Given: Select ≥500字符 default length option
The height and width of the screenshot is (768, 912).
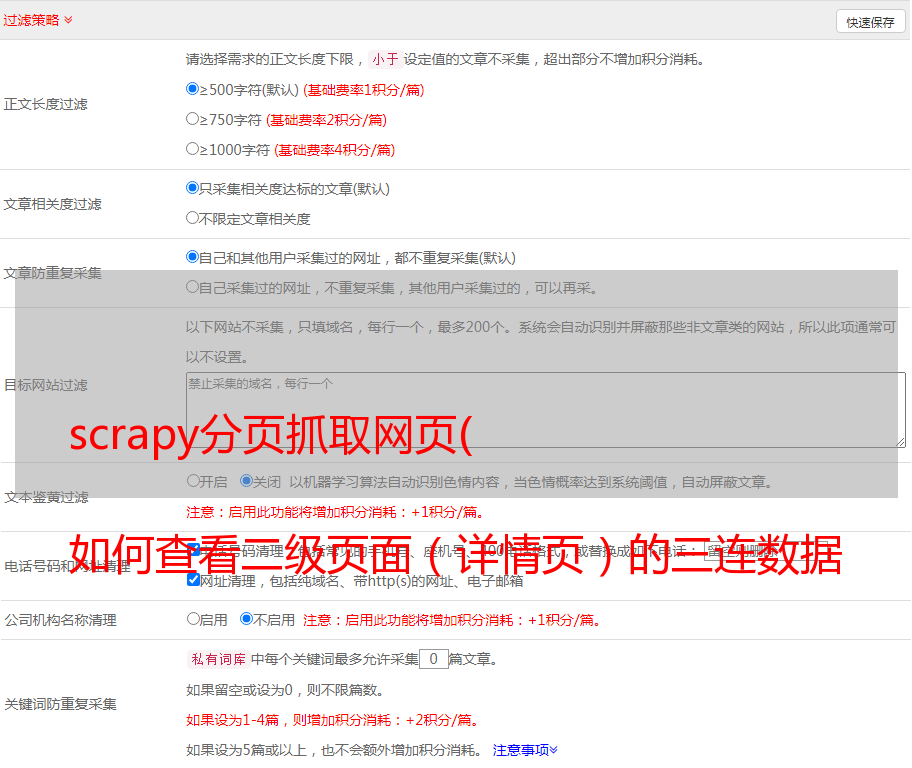Looking at the screenshot, I should click(193, 89).
